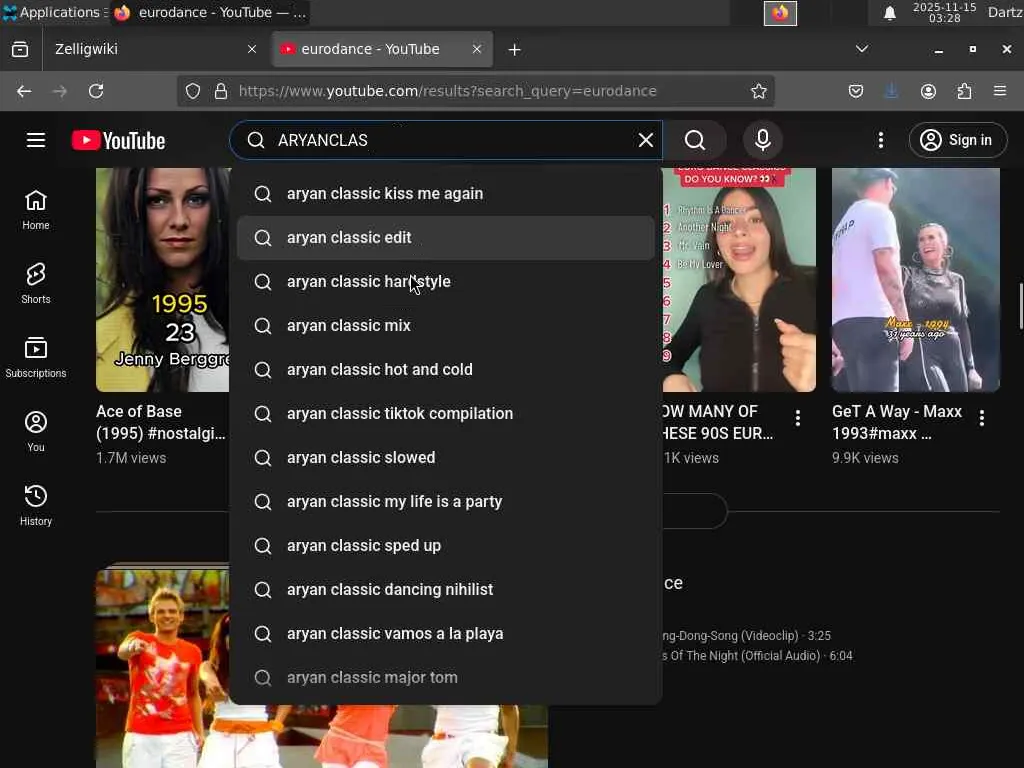The width and height of the screenshot is (1024, 768).
Task: Click the Firefox taskbar window button
Action: coord(209,12)
